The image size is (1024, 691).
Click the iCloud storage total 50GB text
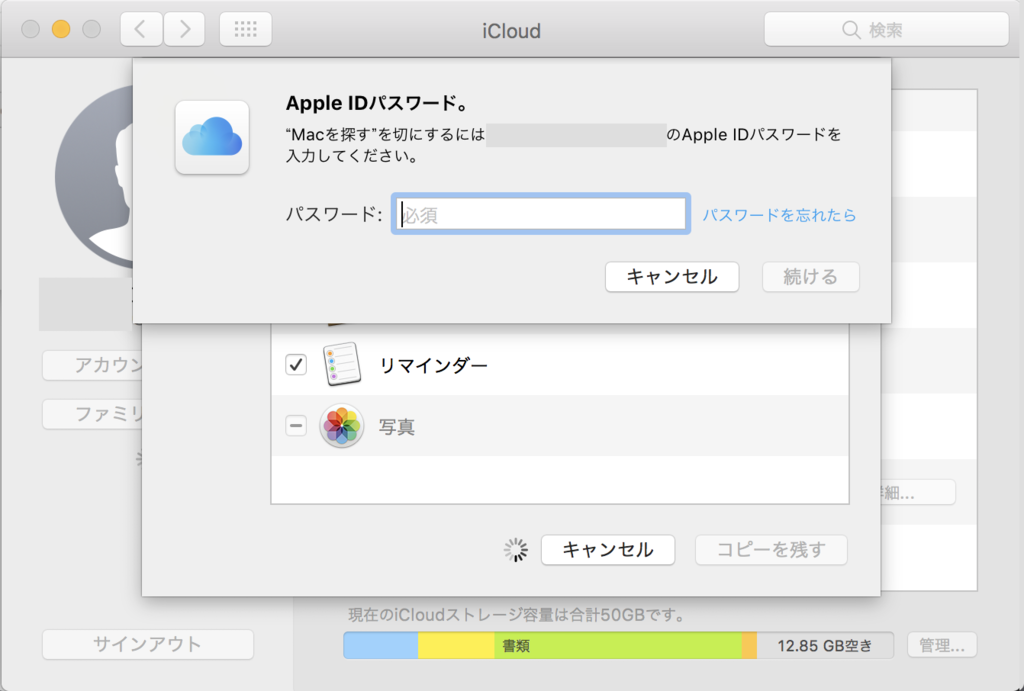pyautogui.click(x=517, y=615)
